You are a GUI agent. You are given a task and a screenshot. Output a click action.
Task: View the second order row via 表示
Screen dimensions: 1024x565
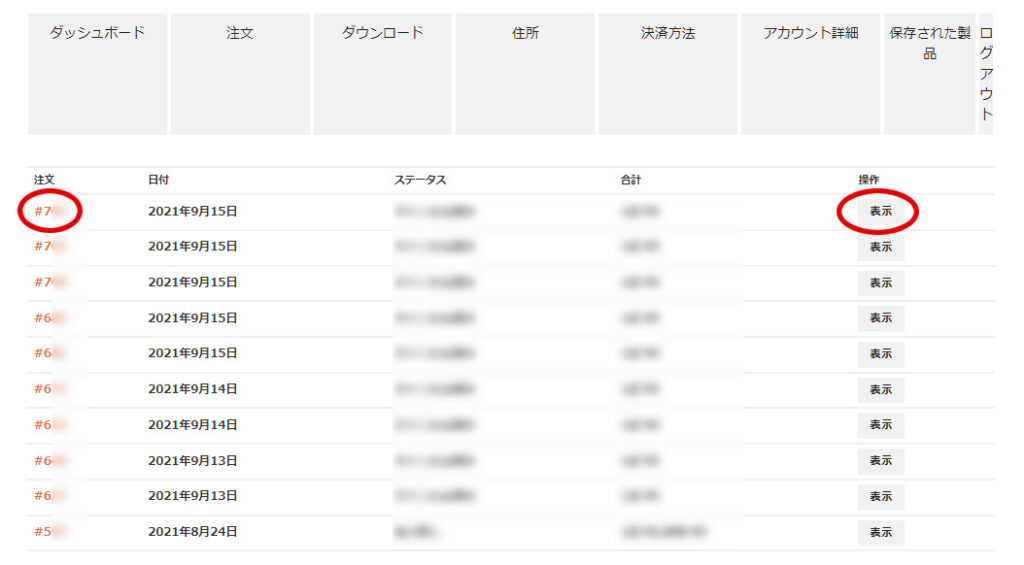tap(880, 247)
